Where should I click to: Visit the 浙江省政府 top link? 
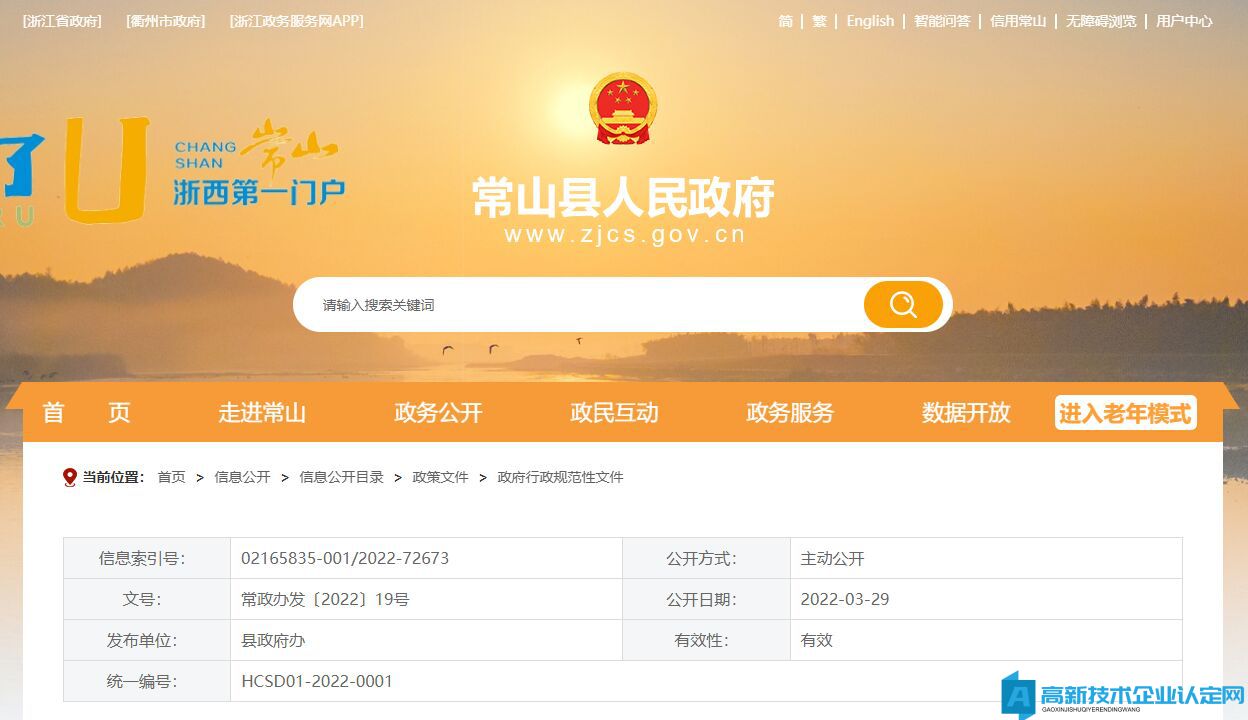tap(62, 21)
